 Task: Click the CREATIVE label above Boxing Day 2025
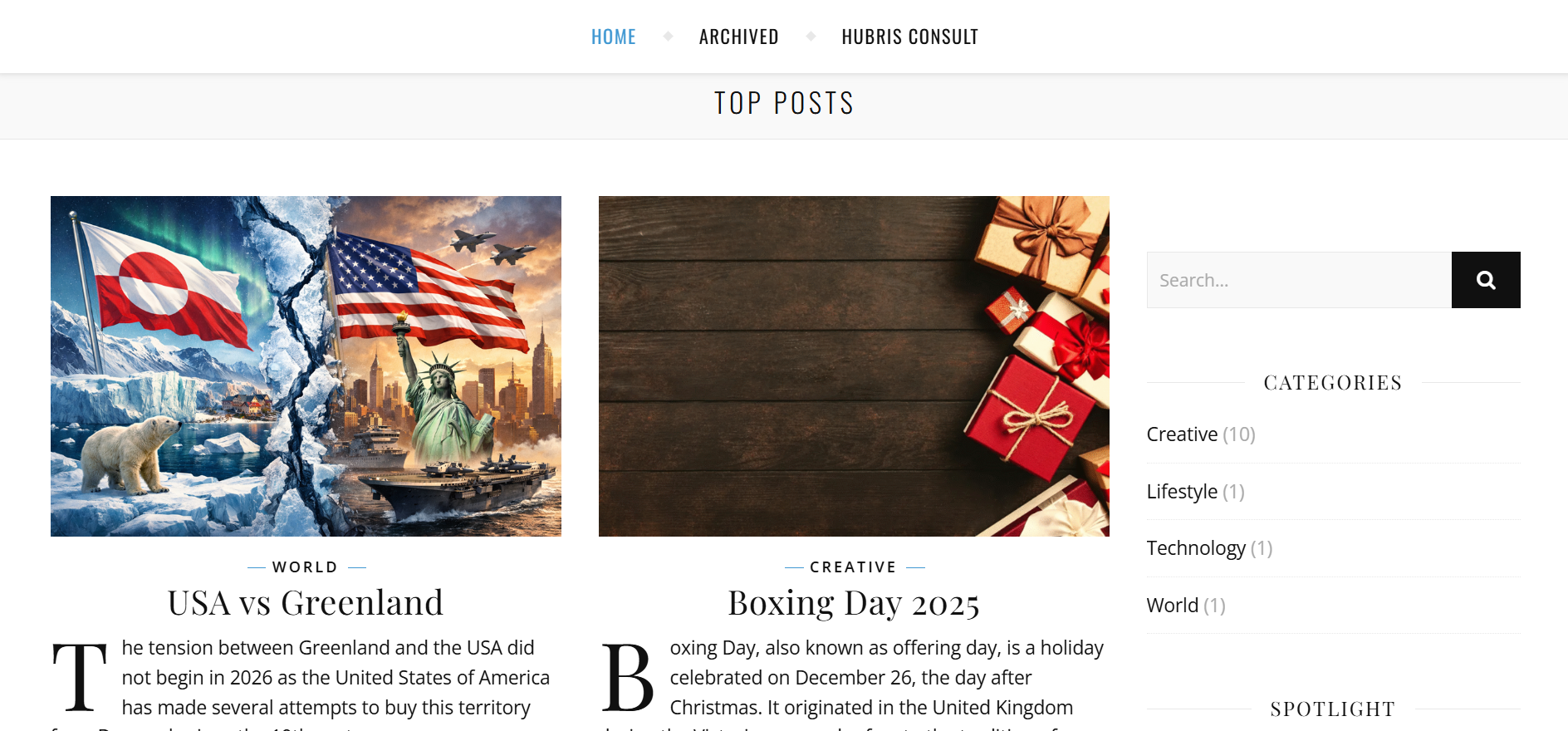point(853,567)
